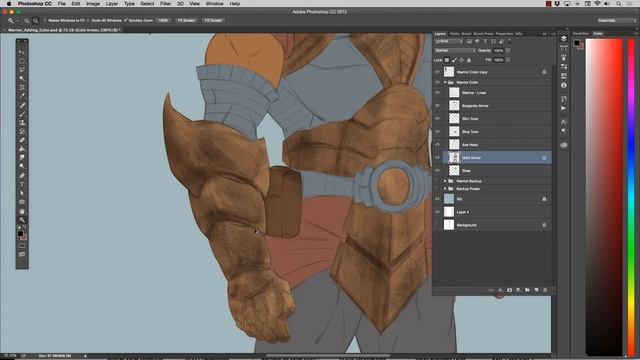Click the Fit Screen button
Image resolution: width=640 pixels, height=360 pixels.
click(186, 20)
